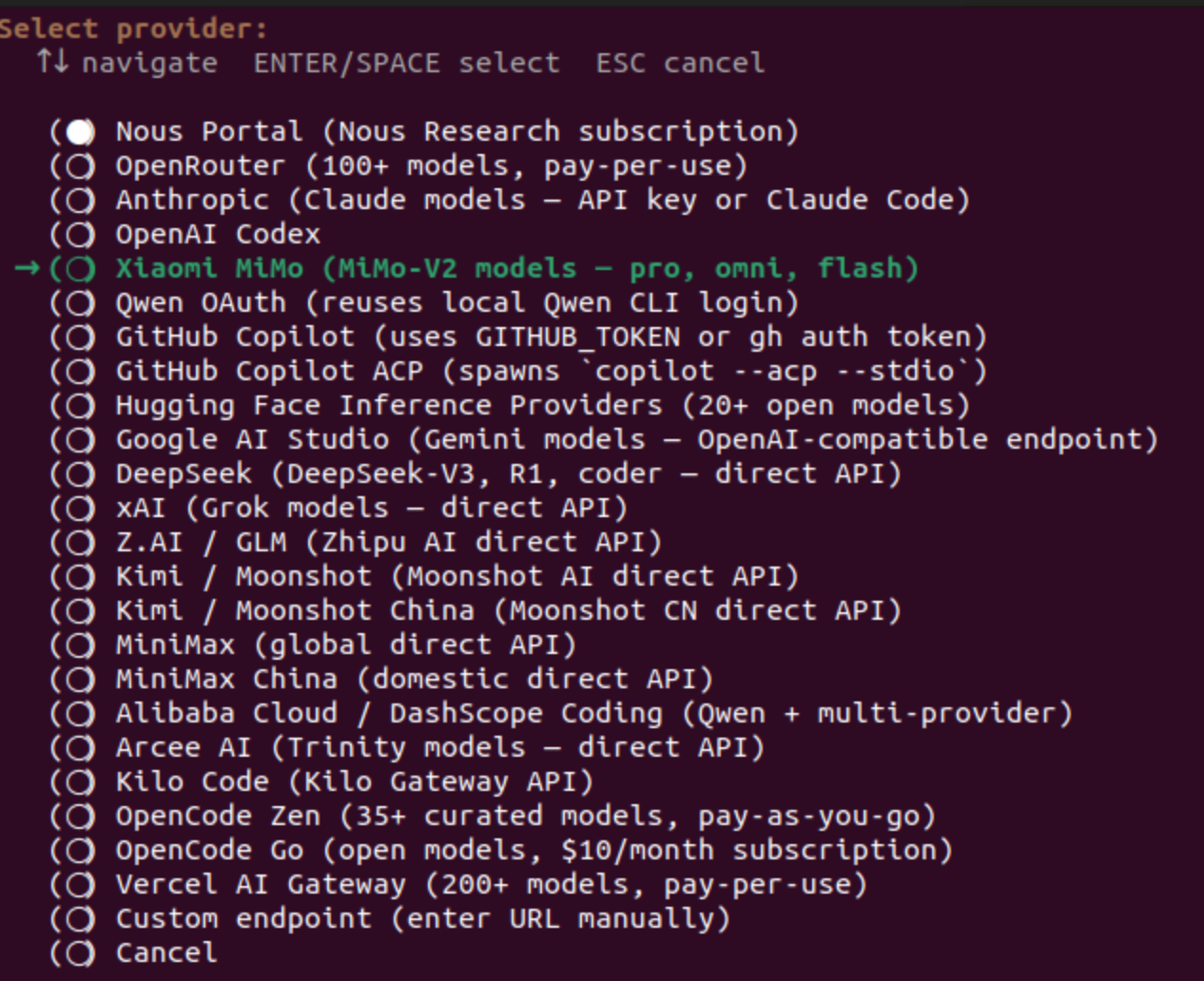Select the Custom endpoint option
Screen dimensions: 1204x981
click(422, 919)
